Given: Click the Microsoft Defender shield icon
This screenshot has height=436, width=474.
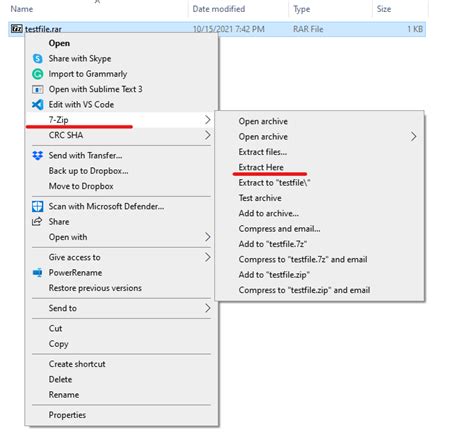Looking at the screenshot, I should coord(38,206).
